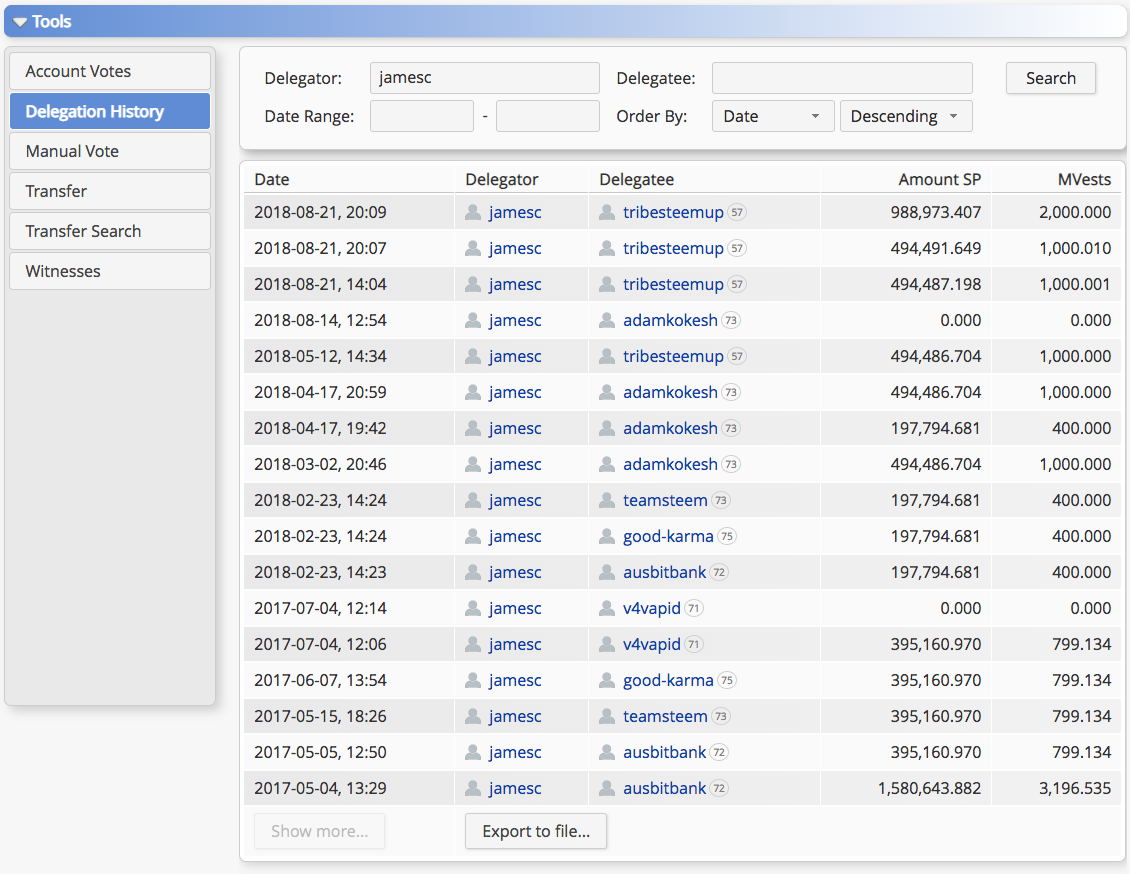Open tribesteemup link in 2018-08-21, 20:07 row
This screenshot has width=1130, height=874.
tap(673, 248)
